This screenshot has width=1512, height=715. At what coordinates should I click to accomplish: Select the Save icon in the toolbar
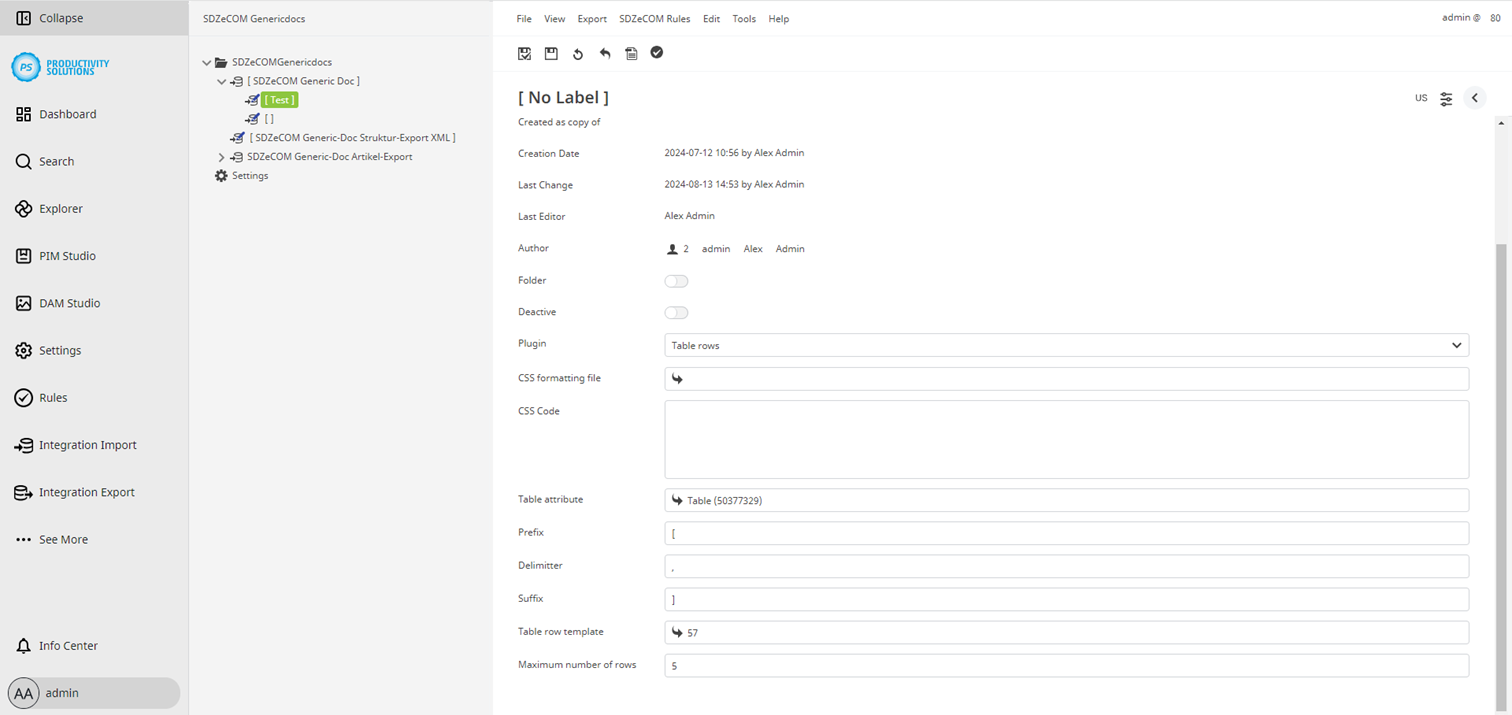551,53
